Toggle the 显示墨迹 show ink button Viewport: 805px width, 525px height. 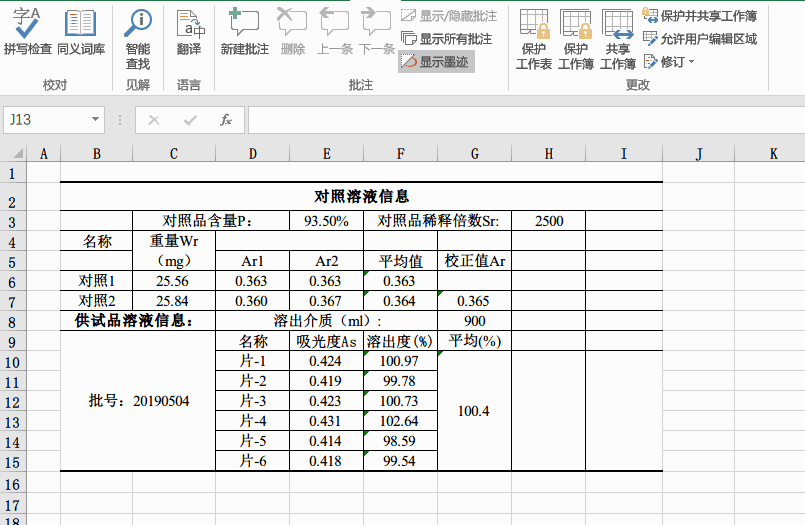(x=436, y=62)
